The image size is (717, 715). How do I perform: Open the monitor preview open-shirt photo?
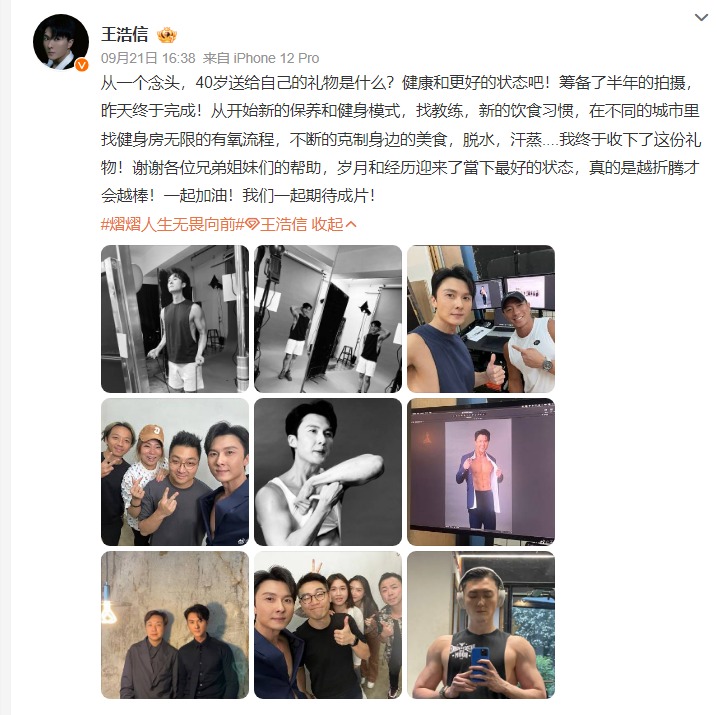pyautogui.click(x=481, y=472)
